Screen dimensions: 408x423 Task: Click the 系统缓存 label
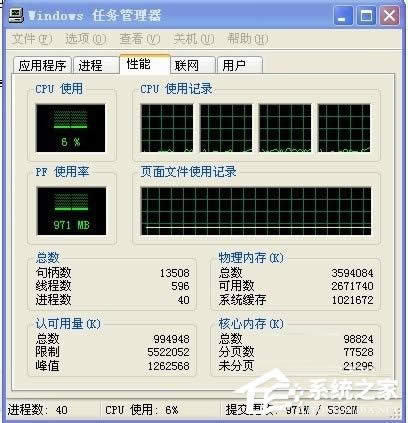tap(242, 300)
